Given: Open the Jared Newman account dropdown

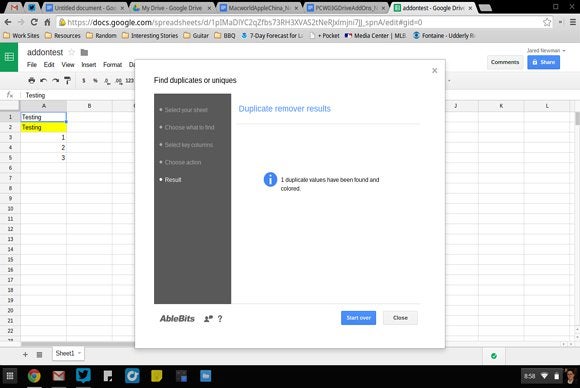Looking at the screenshot, I should 546,50.
